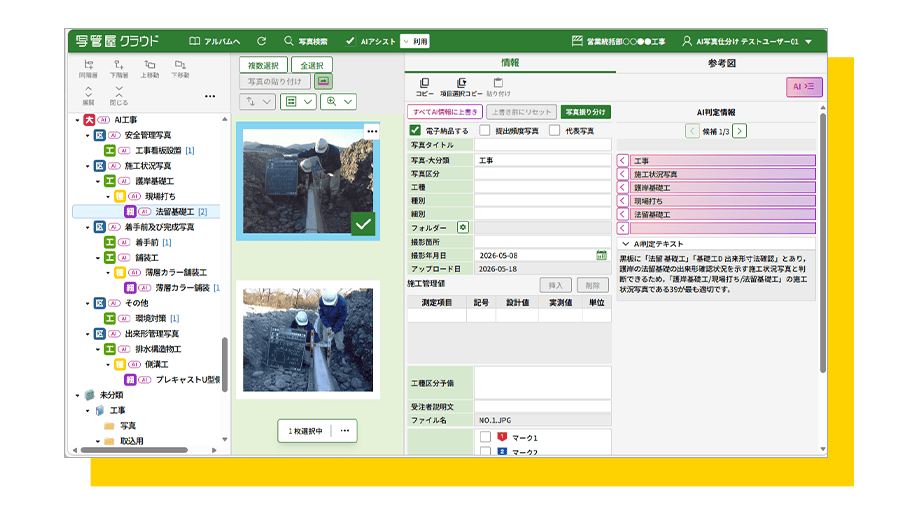916x515 pixels.
Task: Toggle the 電子納品する checkbox
Action: 415,130
